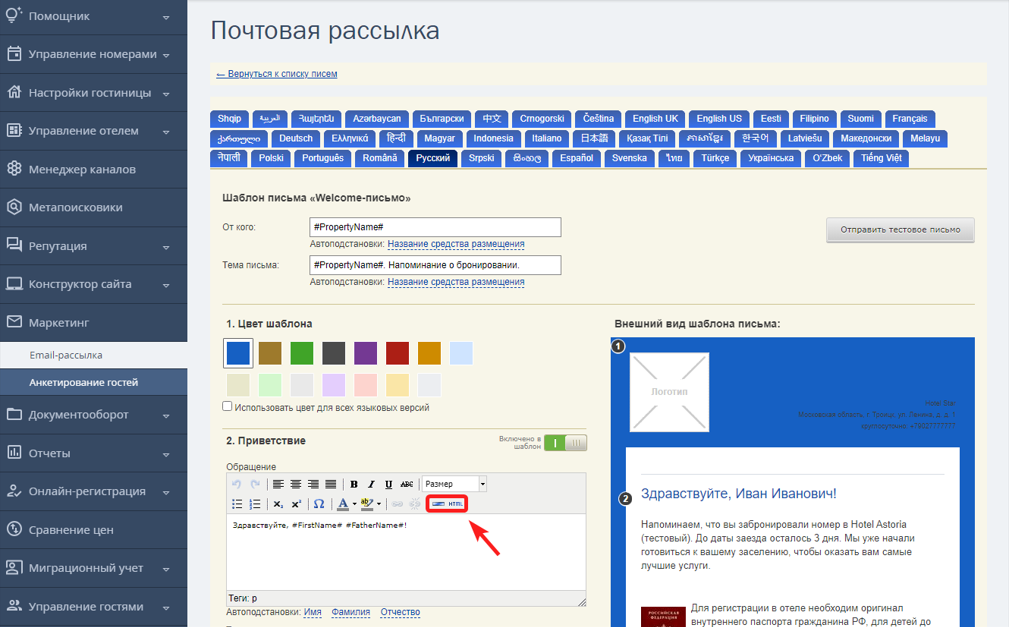
Task: Switch to the Español language tab
Action: (576, 158)
